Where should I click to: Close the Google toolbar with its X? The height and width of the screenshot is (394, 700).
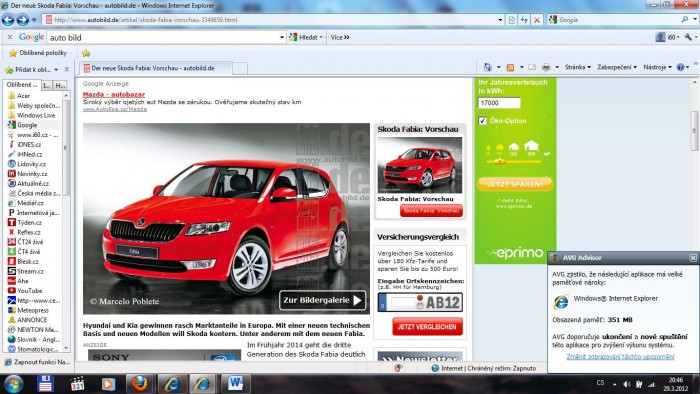(10, 37)
